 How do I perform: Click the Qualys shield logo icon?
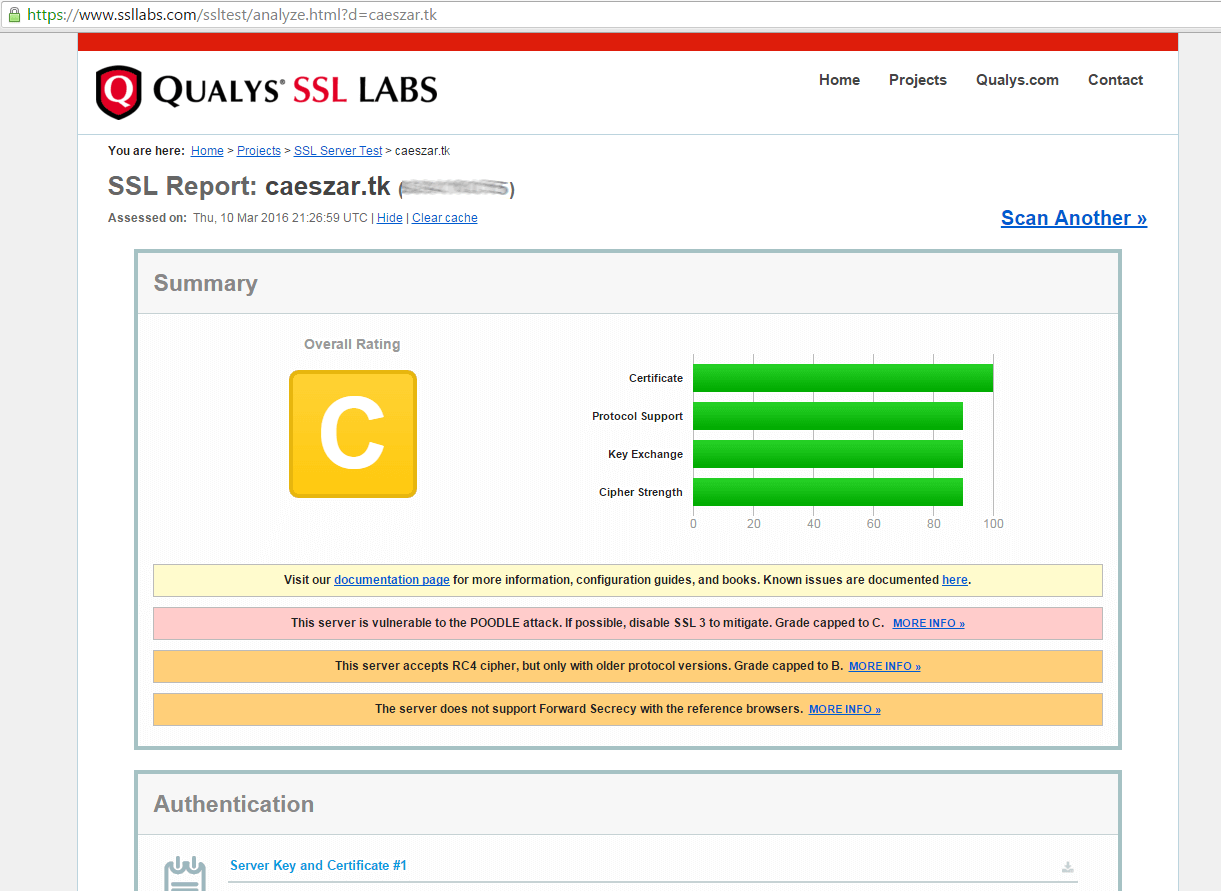pos(119,92)
